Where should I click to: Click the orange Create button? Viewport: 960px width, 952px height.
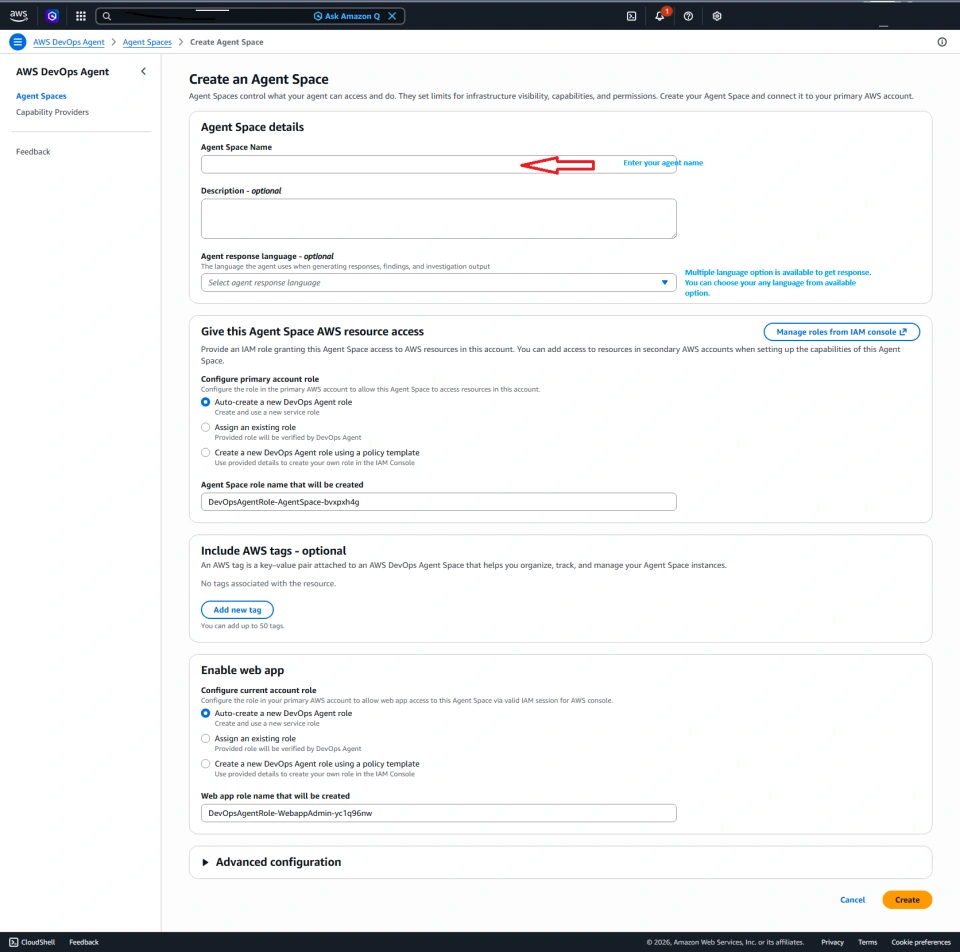pyautogui.click(x=907, y=899)
